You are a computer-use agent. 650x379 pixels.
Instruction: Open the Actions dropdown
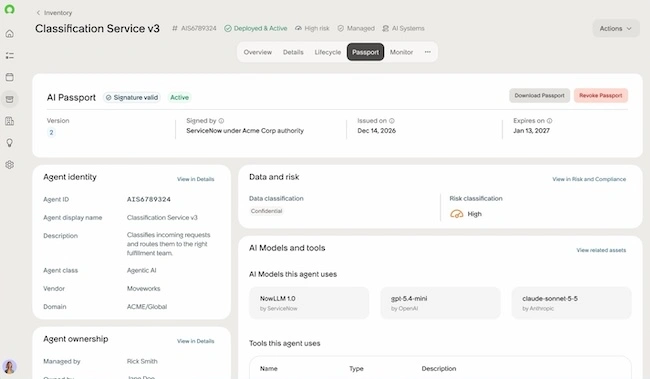pos(616,28)
